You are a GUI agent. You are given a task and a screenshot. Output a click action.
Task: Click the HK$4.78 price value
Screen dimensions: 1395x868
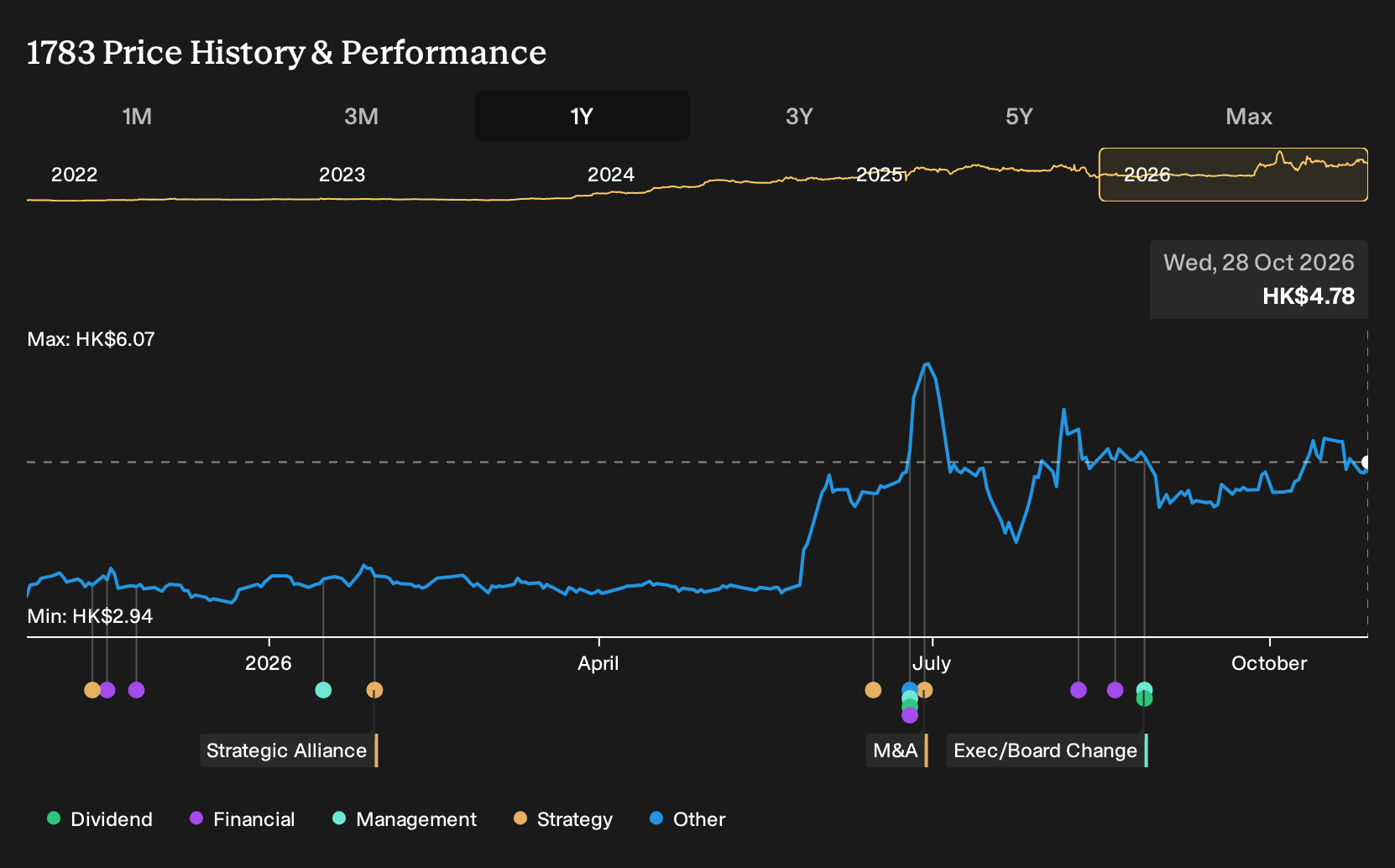pyautogui.click(x=1309, y=296)
